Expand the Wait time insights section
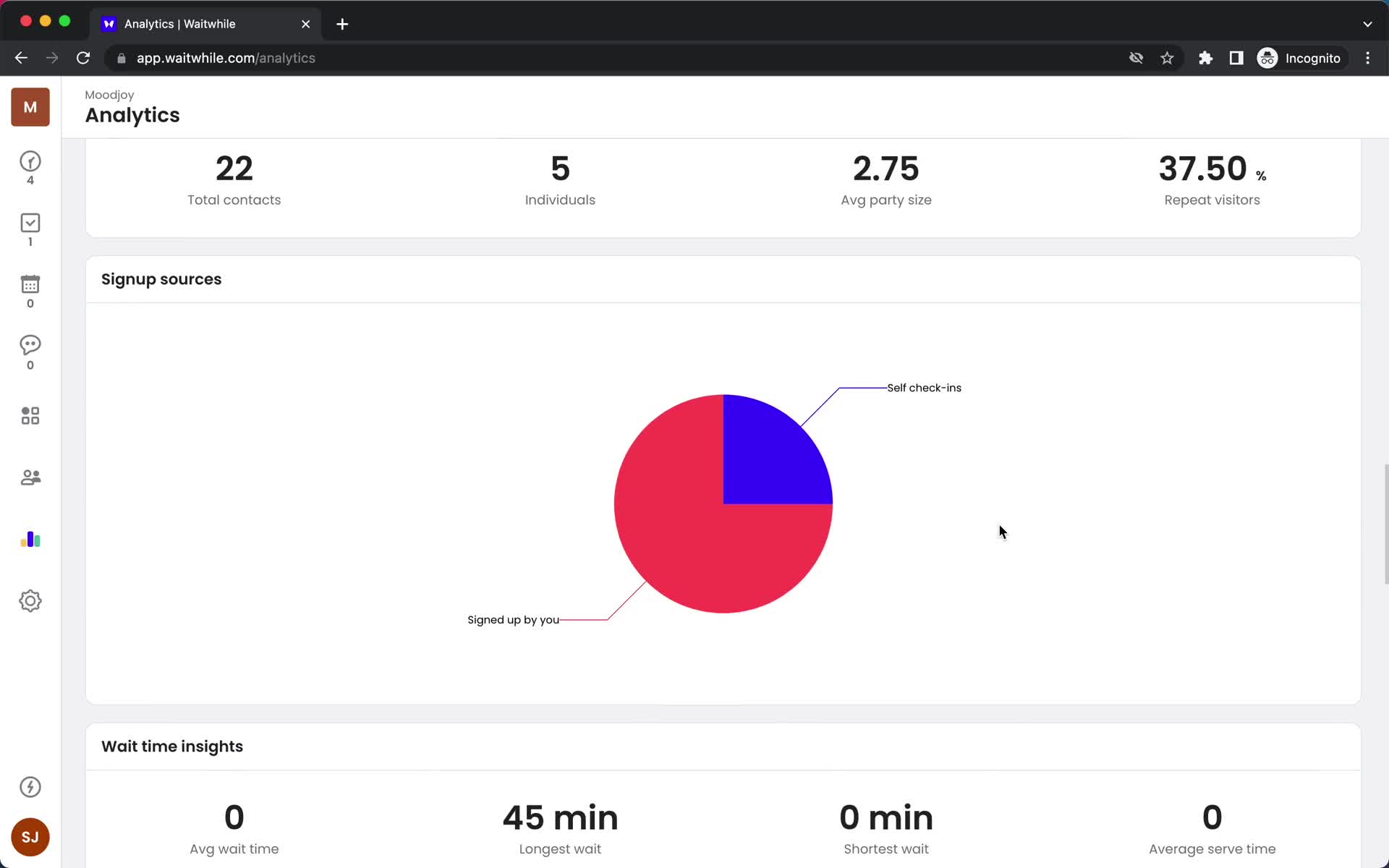Screen dimensions: 1389x868 pyautogui.click(x=172, y=746)
